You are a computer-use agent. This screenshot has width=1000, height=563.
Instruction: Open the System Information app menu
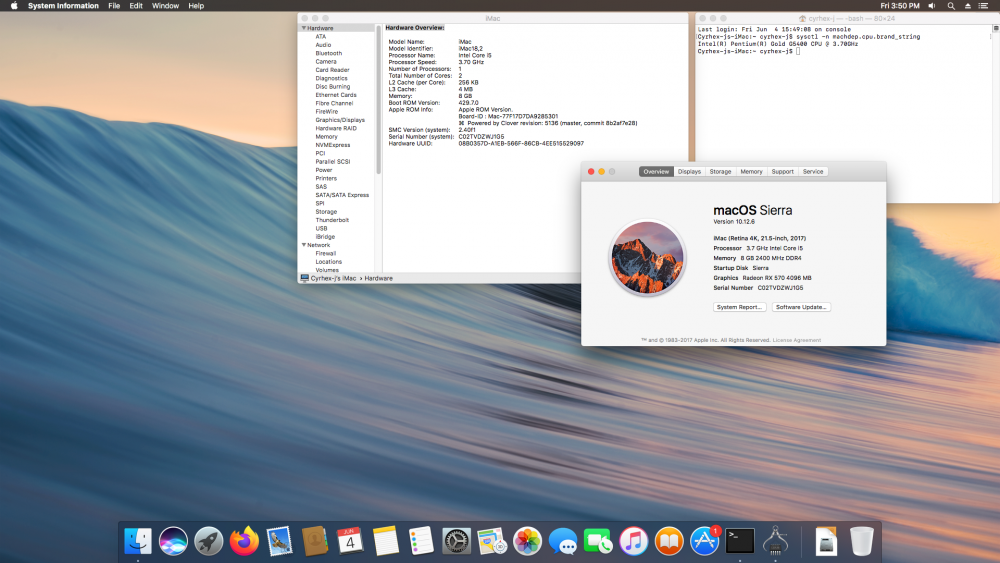[63, 6]
